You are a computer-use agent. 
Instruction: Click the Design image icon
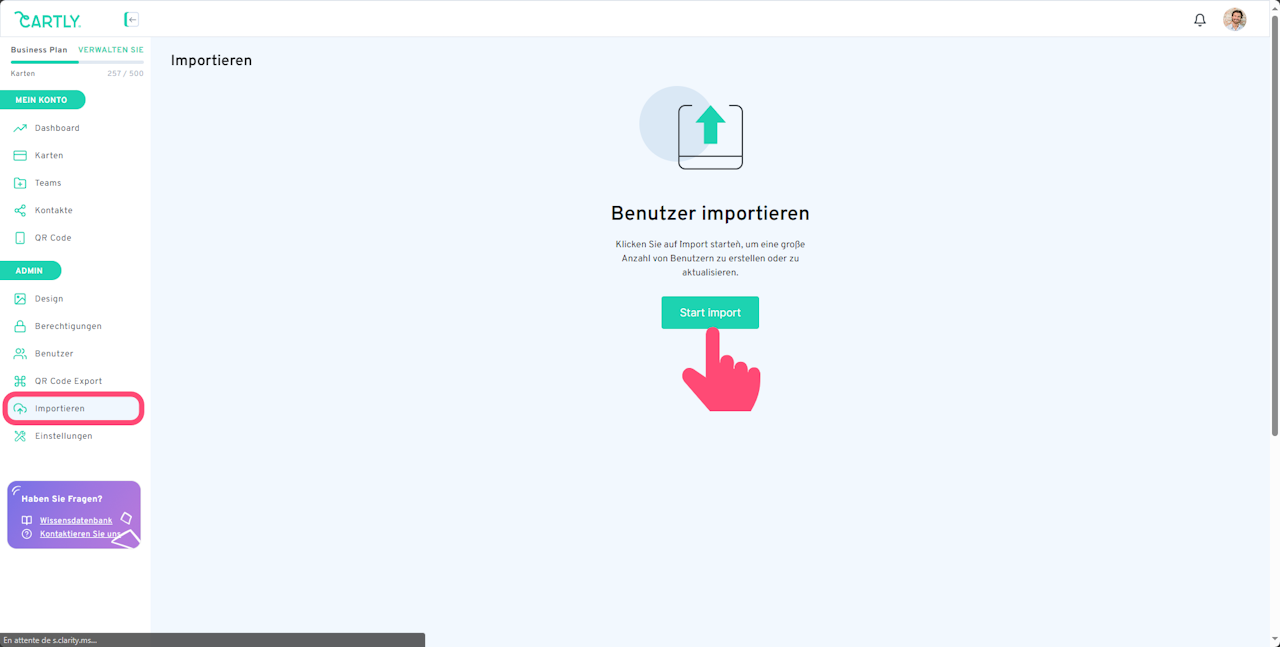(x=20, y=299)
